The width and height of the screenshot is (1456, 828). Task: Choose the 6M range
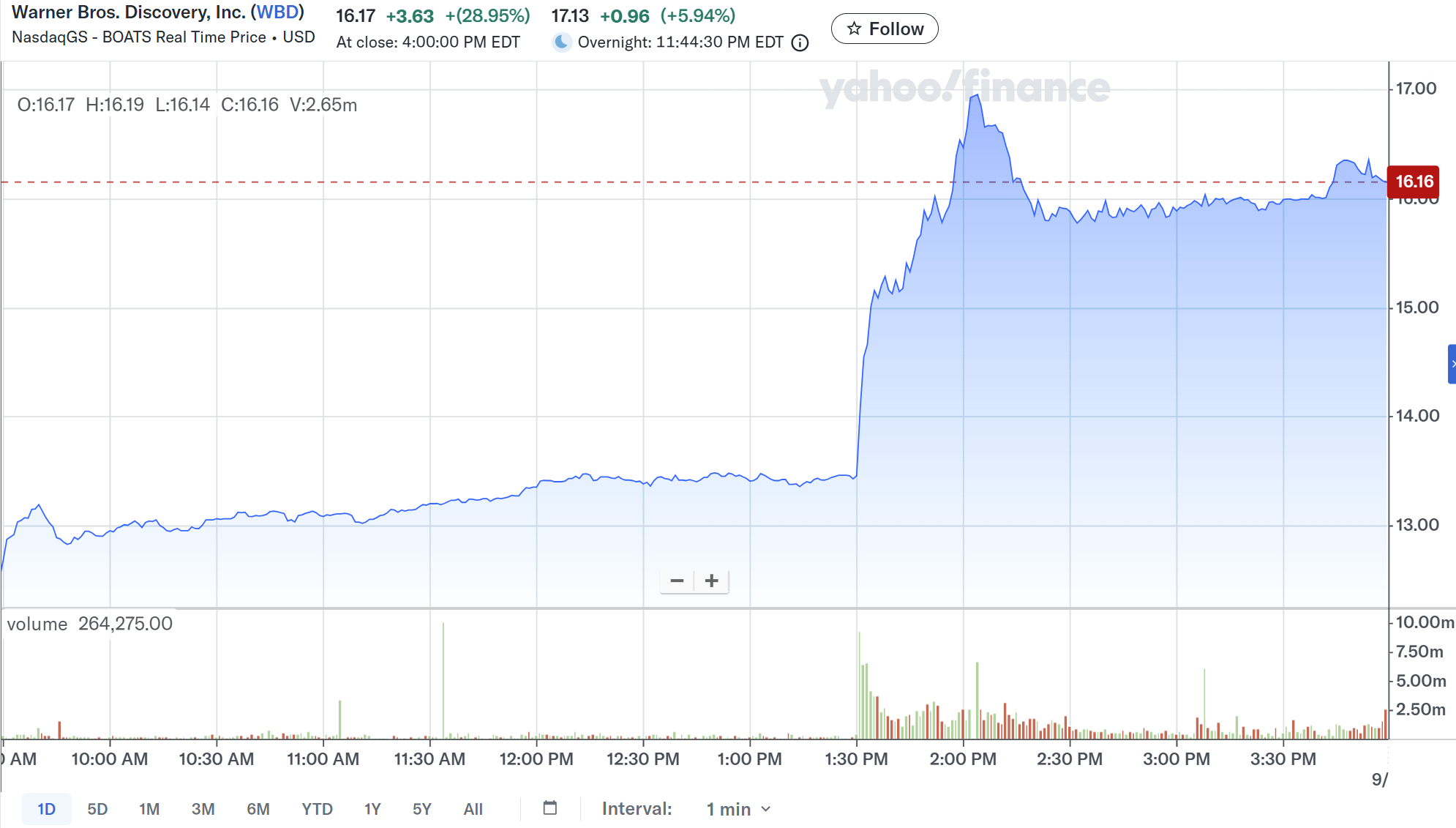[x=258, y=809]
